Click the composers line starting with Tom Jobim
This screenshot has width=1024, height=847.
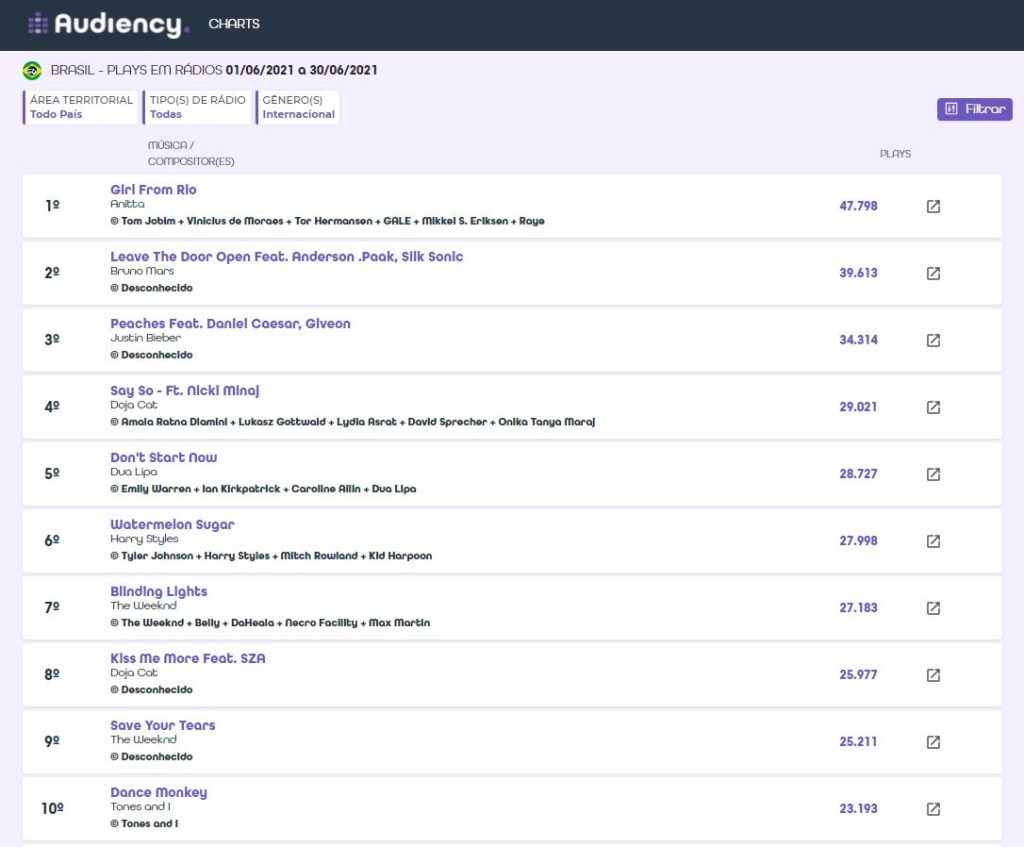[x=327, y=221]
